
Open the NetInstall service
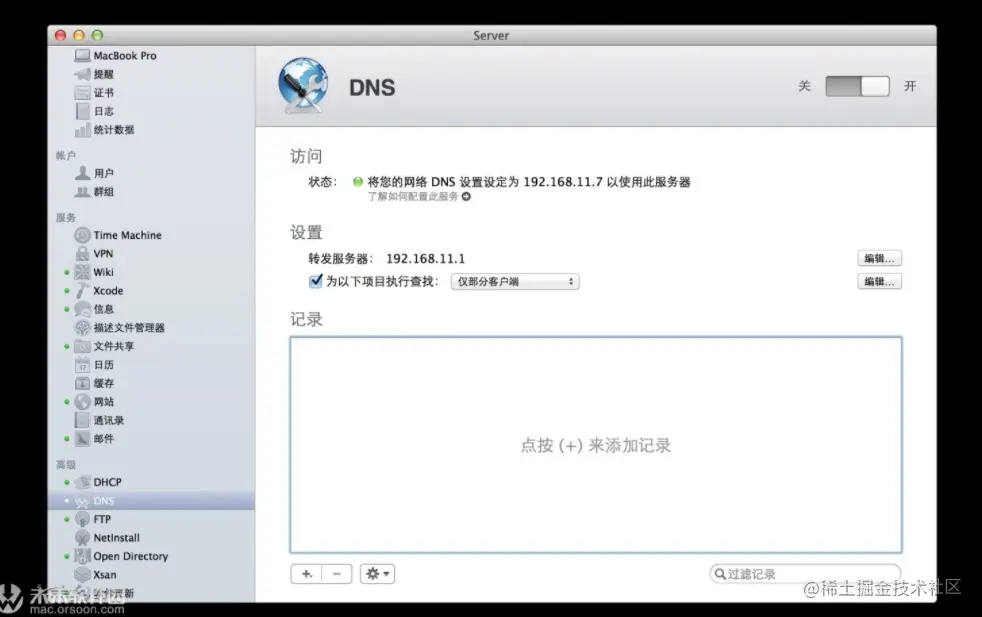pyautogui.click(x=107, y=537)
